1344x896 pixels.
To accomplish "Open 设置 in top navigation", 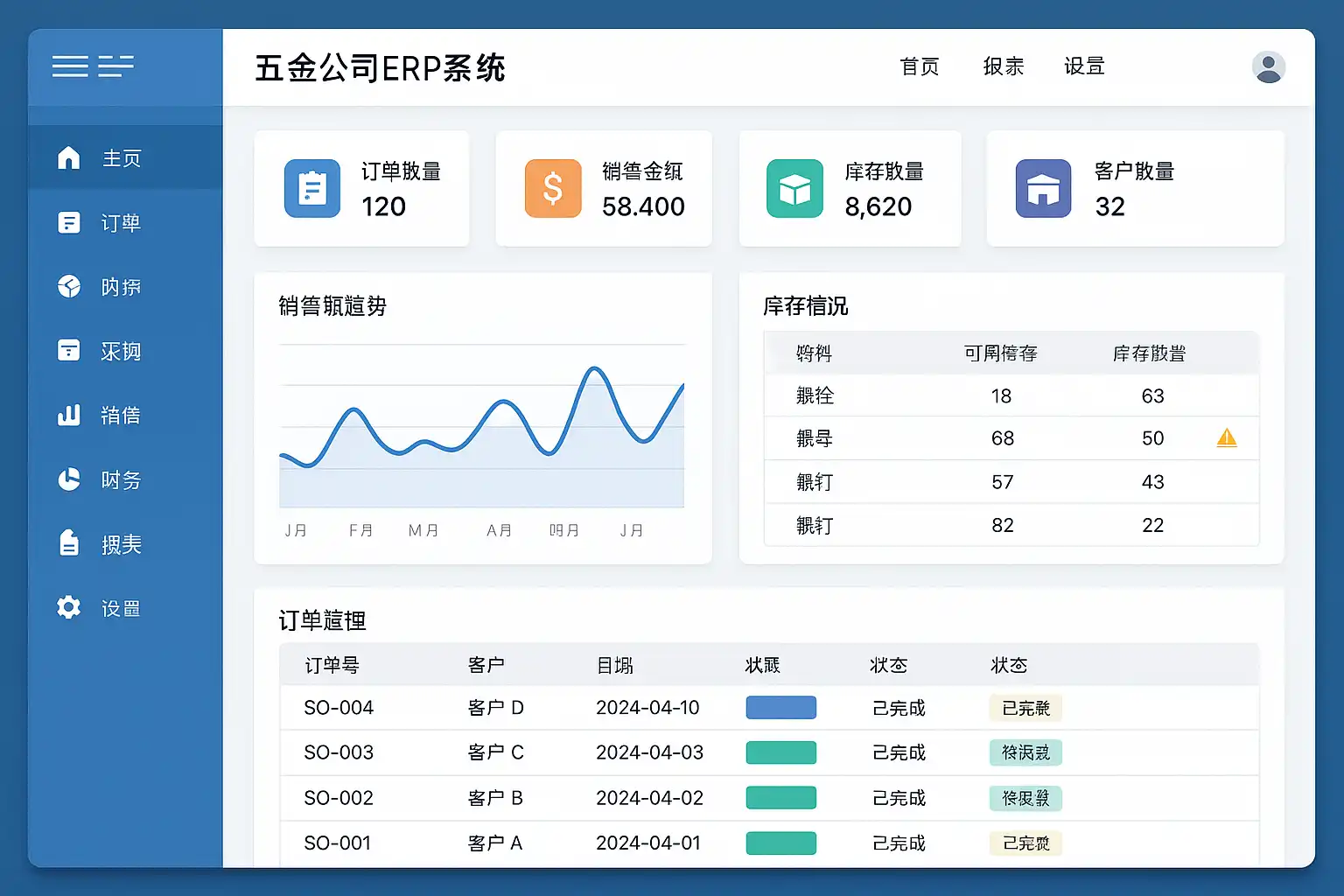I will (1084, 66).
